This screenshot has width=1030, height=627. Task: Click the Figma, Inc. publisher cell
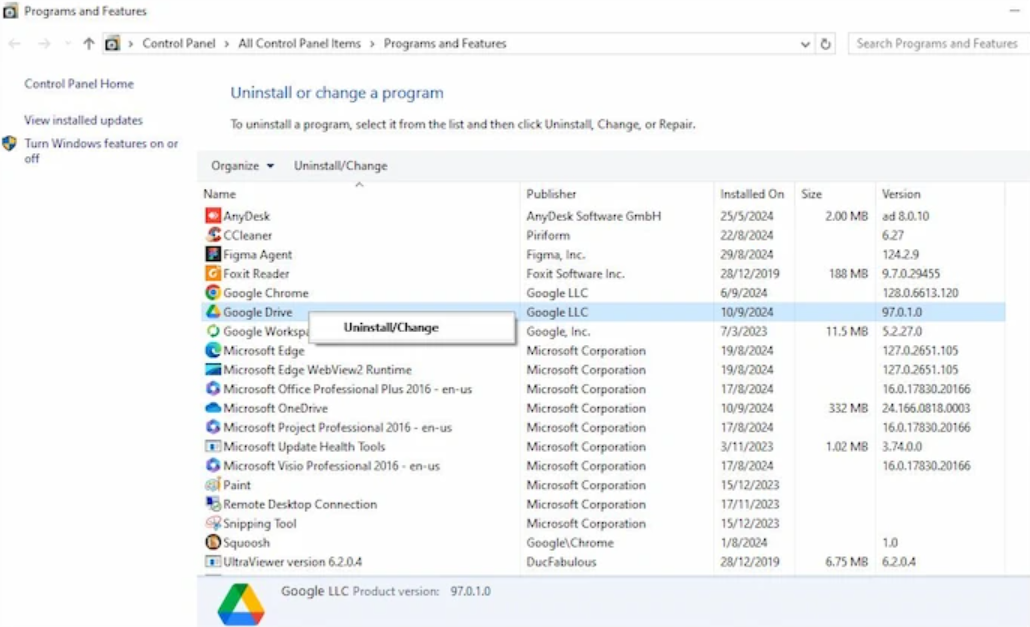point(555,255)
